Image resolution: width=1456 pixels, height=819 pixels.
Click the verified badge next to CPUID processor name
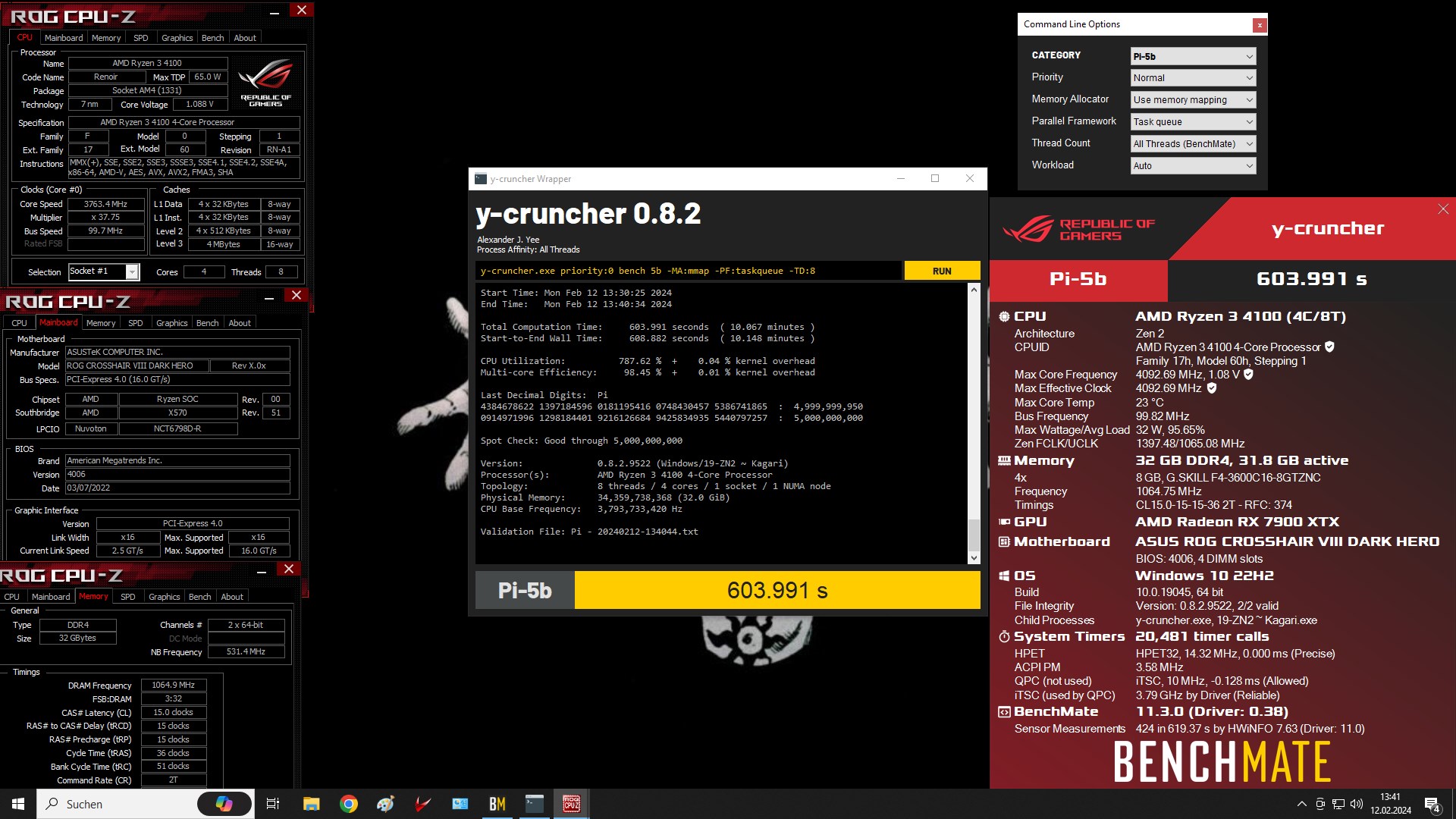pyautogui.click(x=1329, y=347)
